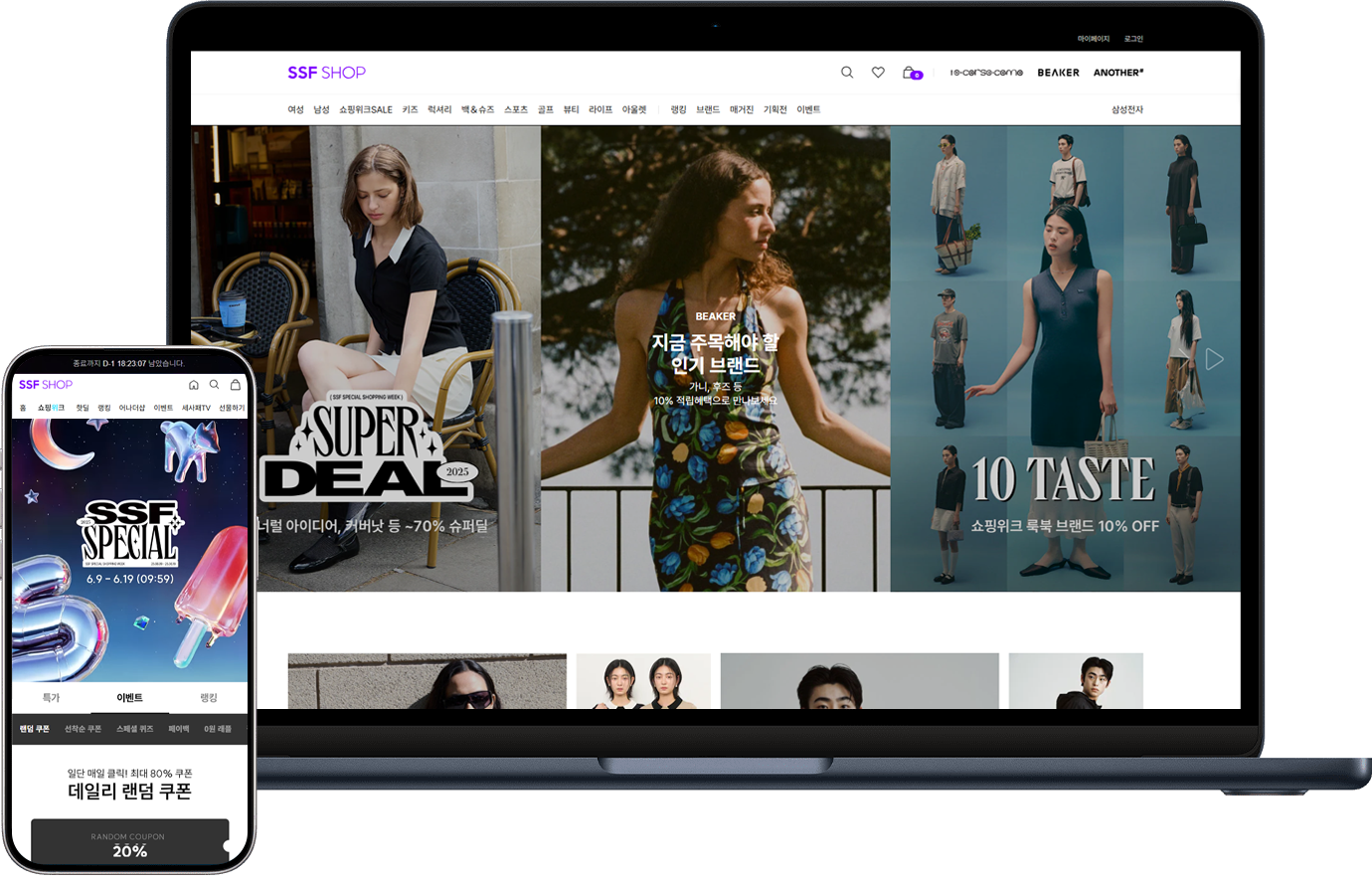Select the 특가 tab under the phone banner
The image size is (1372, 885).
pyautogui.click(x=51, y=698)
